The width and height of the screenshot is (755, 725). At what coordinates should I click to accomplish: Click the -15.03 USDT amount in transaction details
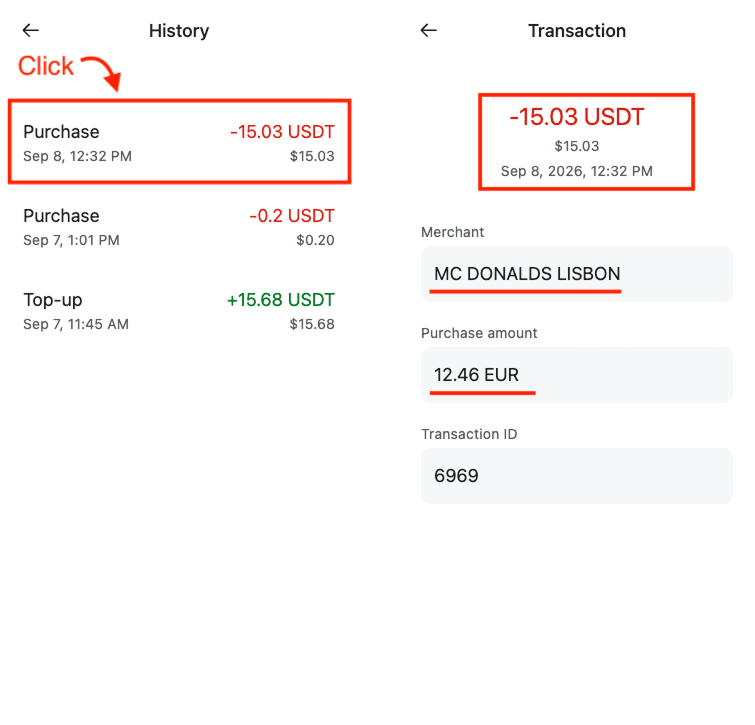577,117
